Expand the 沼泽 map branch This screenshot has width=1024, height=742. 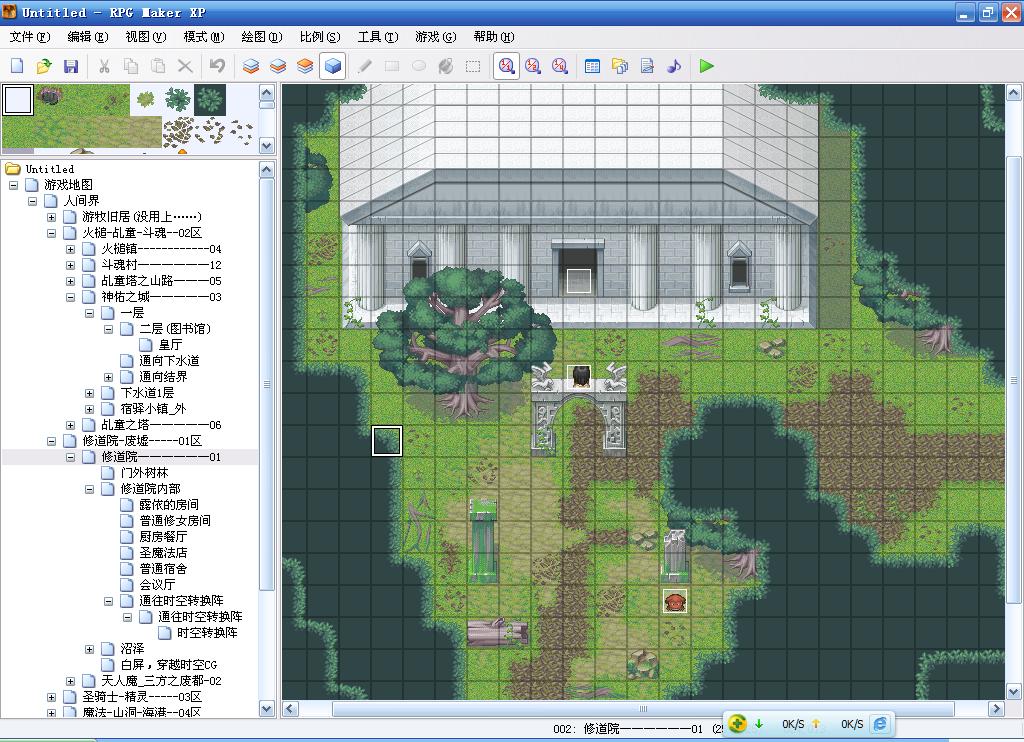pos(89,649)
